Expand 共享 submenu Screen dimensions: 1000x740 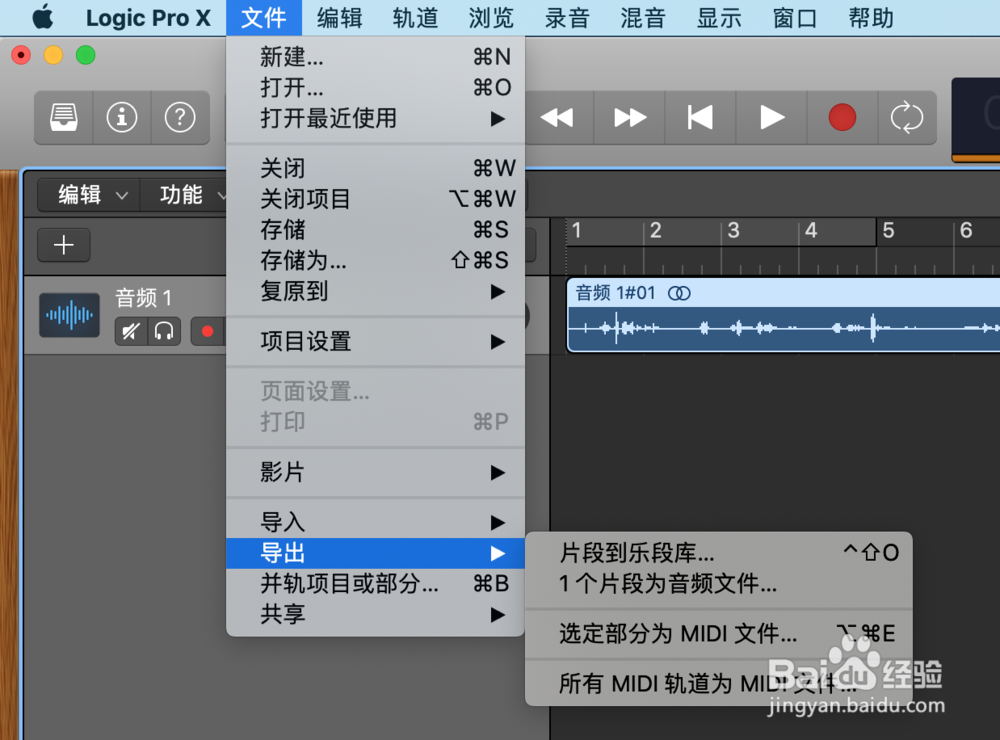[376, 614]
